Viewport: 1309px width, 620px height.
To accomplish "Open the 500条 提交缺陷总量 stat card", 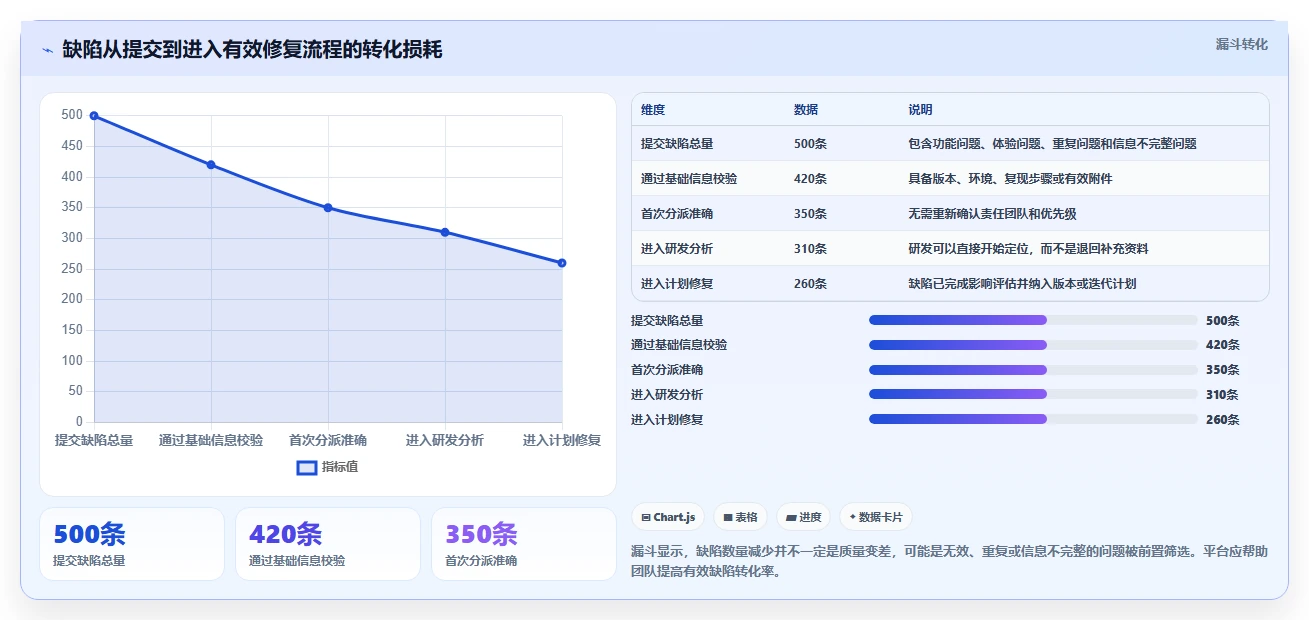I will pos(132,544).
